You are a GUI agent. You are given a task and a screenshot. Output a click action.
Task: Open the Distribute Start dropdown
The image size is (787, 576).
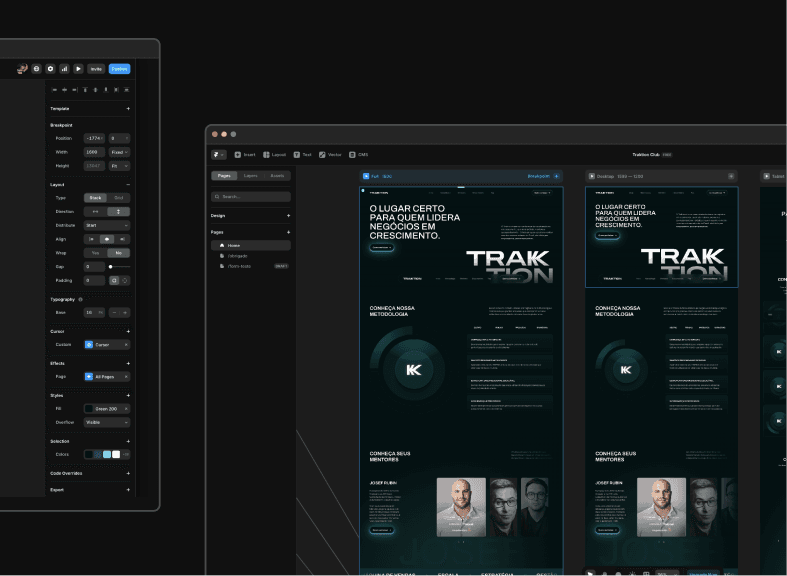107,225
